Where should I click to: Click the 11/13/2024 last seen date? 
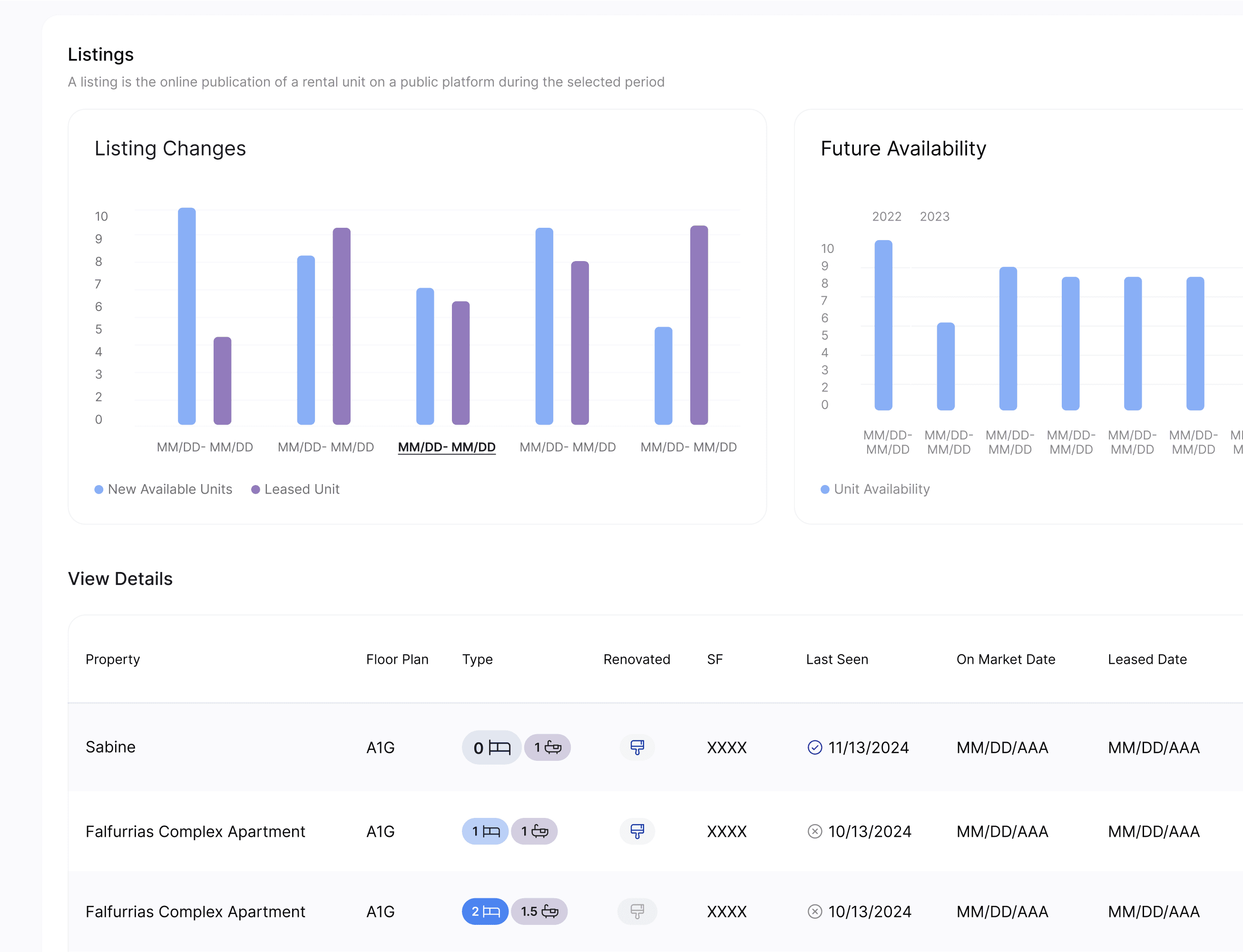(868, 748)
